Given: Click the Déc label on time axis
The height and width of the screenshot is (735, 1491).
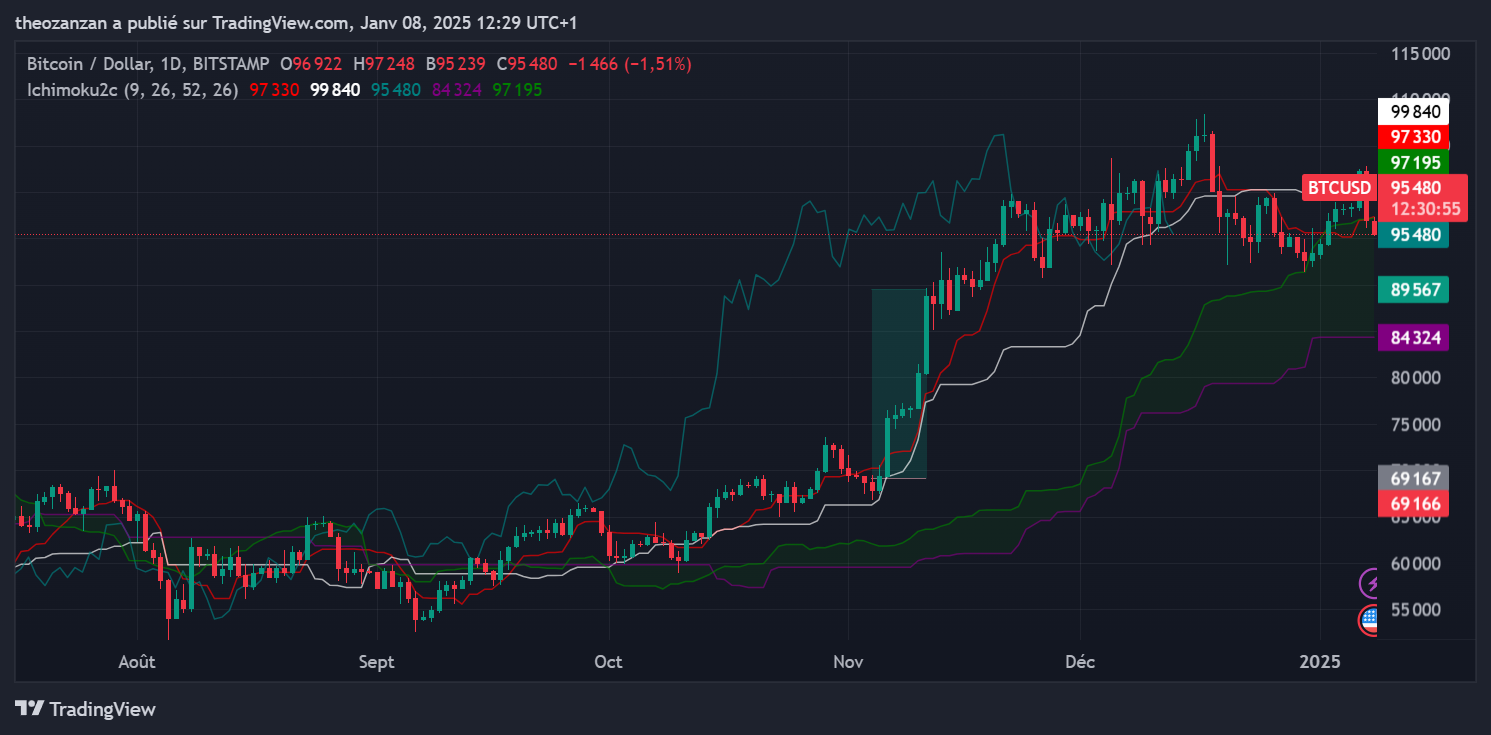Looking at the screenshot, I should (x=1080, y=662).
